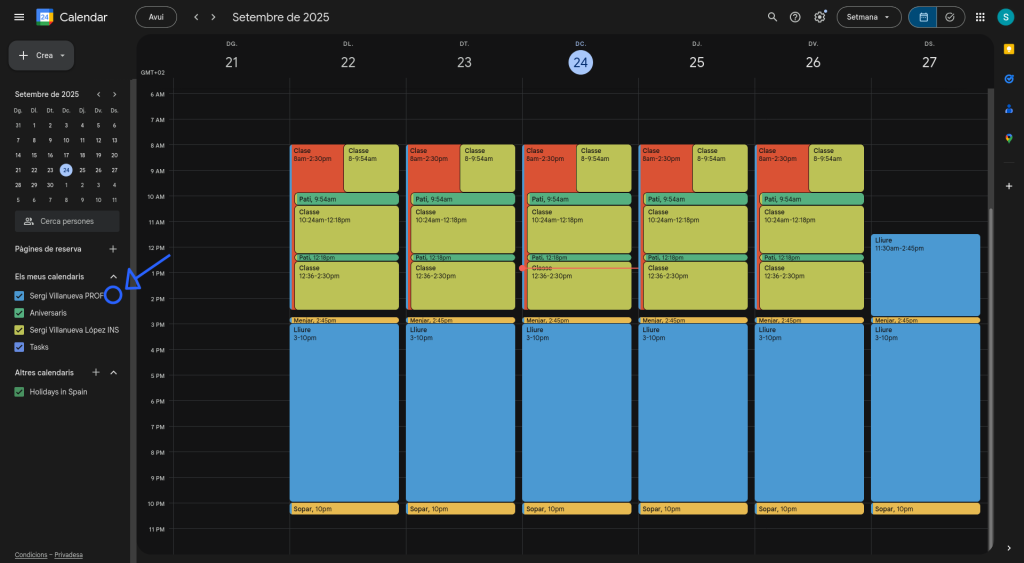1024x563 pixels.
Task: Open Google Maps in side panel
Action: coord(1009,138)
